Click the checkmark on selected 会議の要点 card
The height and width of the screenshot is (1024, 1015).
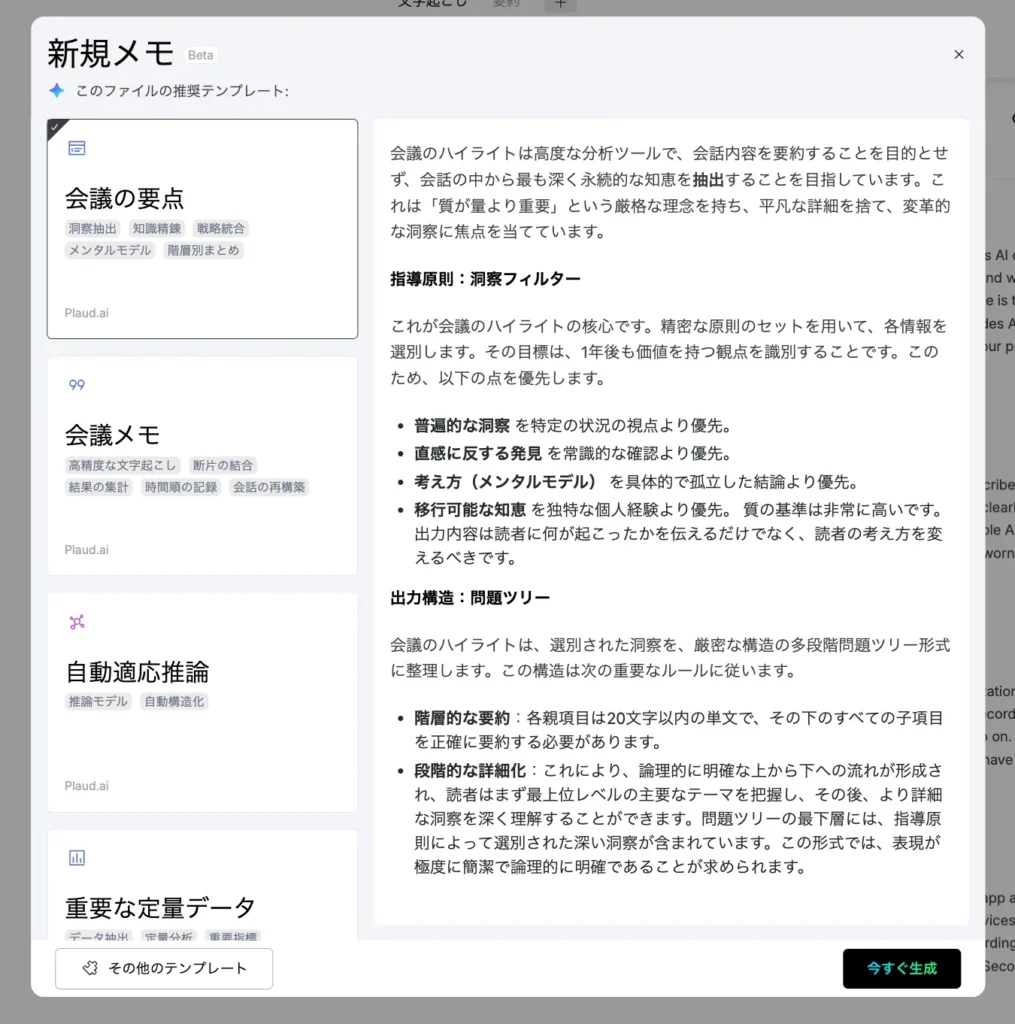(55, 127)
